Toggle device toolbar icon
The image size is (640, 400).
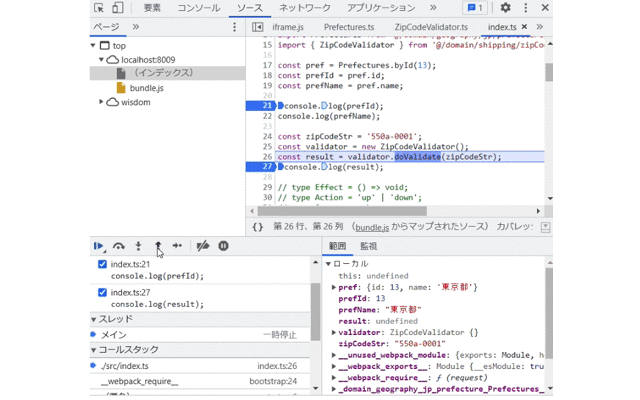(118, 8)
